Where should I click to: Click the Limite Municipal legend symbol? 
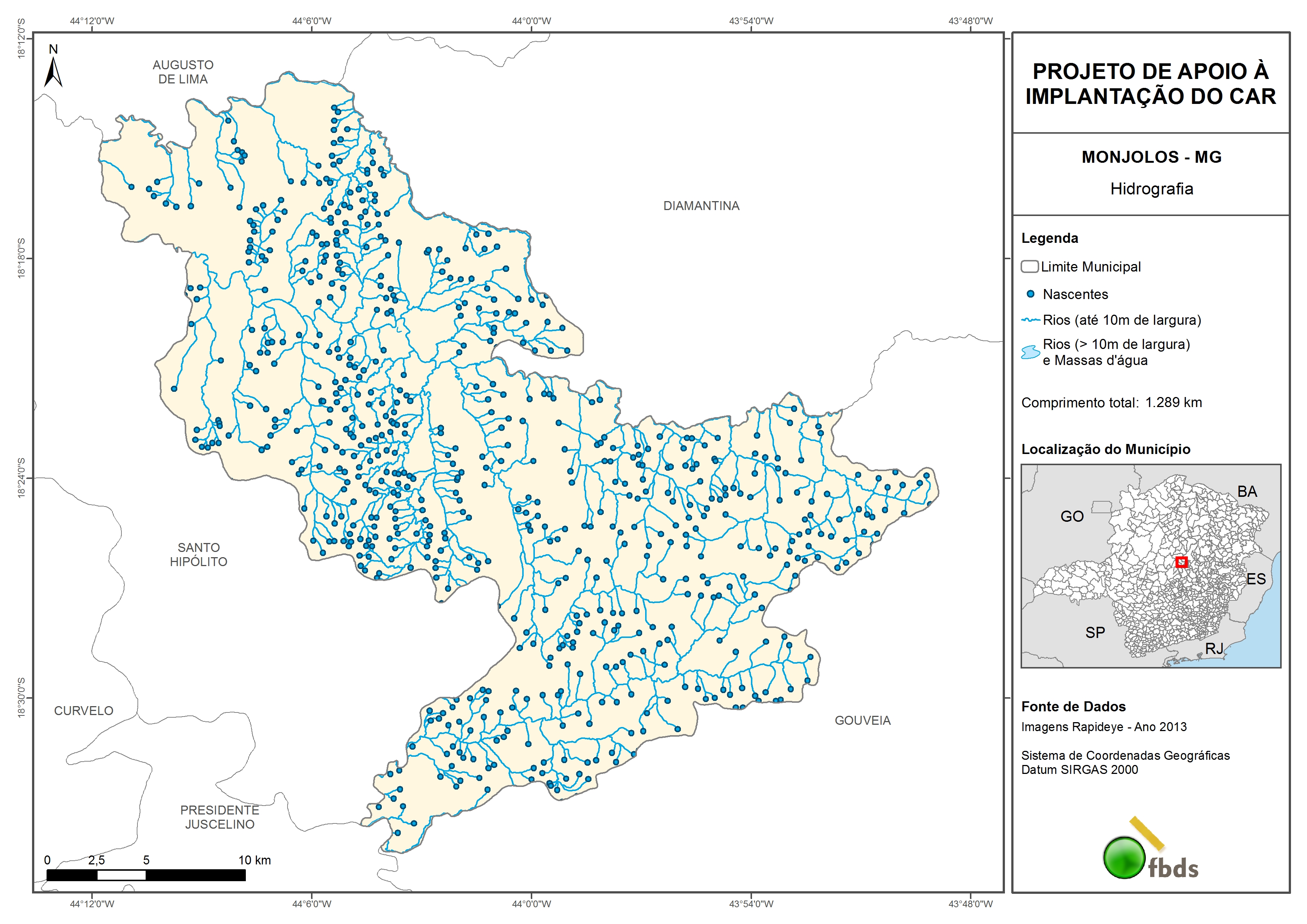coord(1029,266)
